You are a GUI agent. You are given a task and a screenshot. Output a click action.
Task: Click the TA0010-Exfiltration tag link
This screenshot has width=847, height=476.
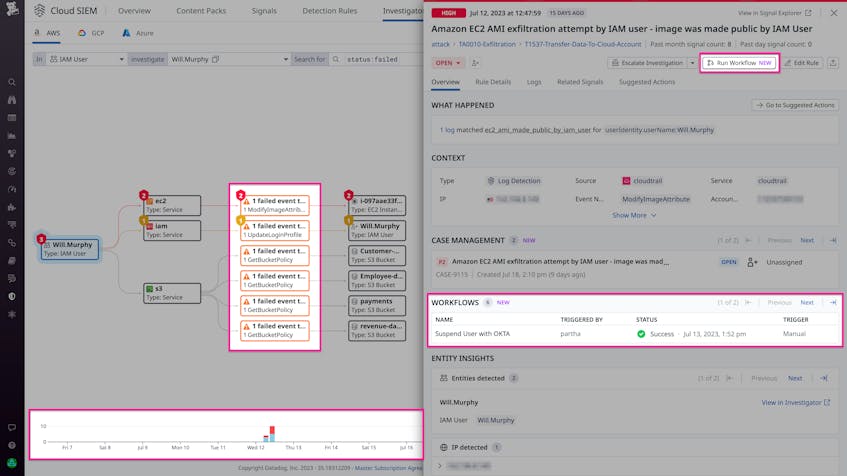tap(487, 44)
